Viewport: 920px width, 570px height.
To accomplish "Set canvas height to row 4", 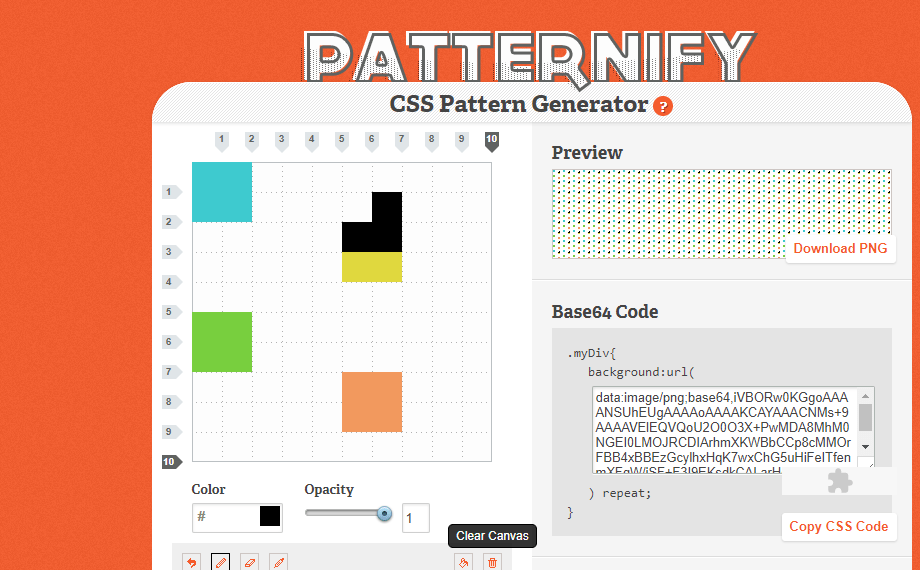I will pyautogui.click(x=172, y=282).
